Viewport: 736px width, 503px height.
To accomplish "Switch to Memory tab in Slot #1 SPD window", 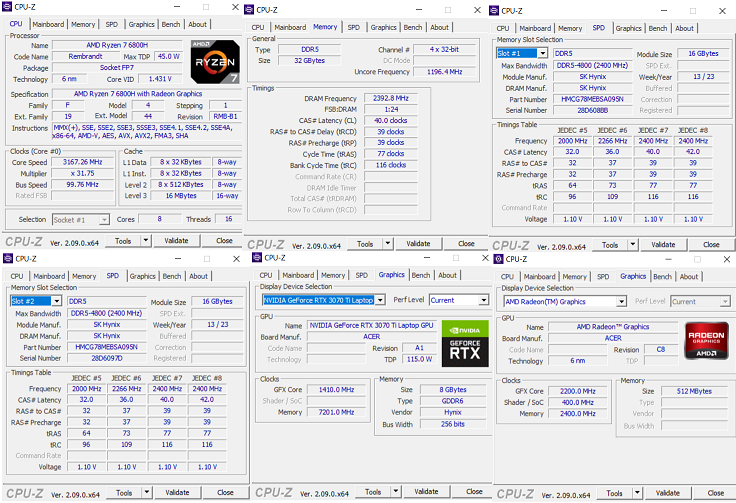I will tap(570, 28).
